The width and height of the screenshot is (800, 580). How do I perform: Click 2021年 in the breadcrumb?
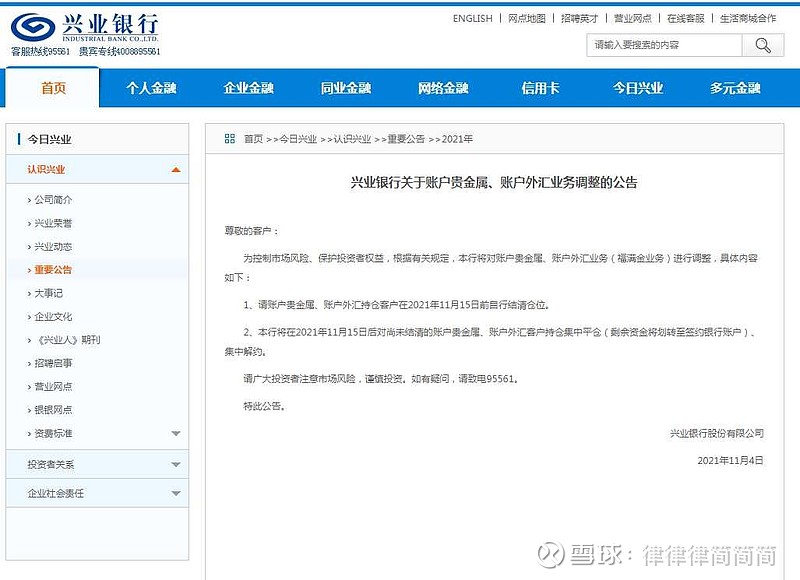[x=457, y=139]
